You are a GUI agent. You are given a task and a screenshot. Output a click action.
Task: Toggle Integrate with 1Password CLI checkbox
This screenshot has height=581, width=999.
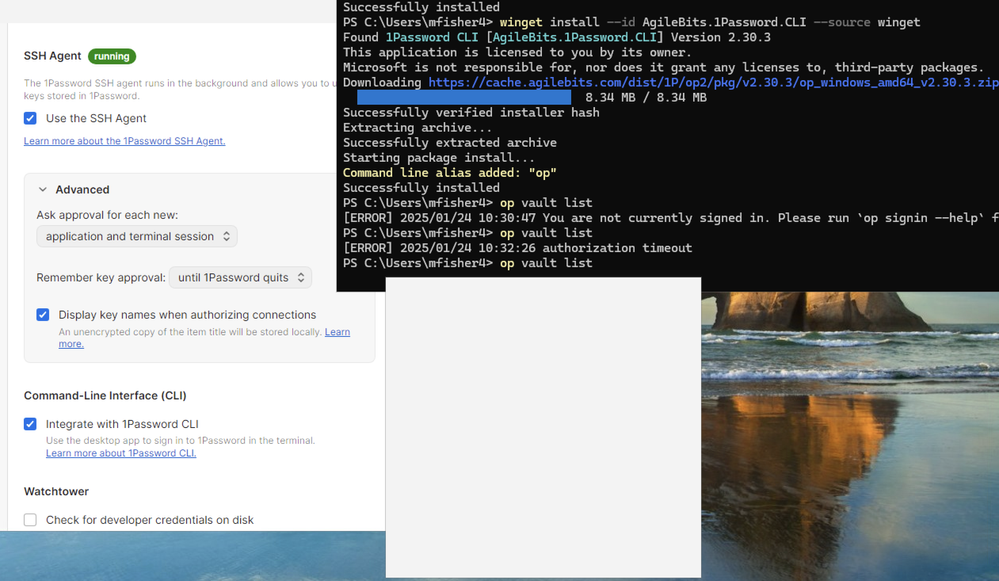point(30,424)
